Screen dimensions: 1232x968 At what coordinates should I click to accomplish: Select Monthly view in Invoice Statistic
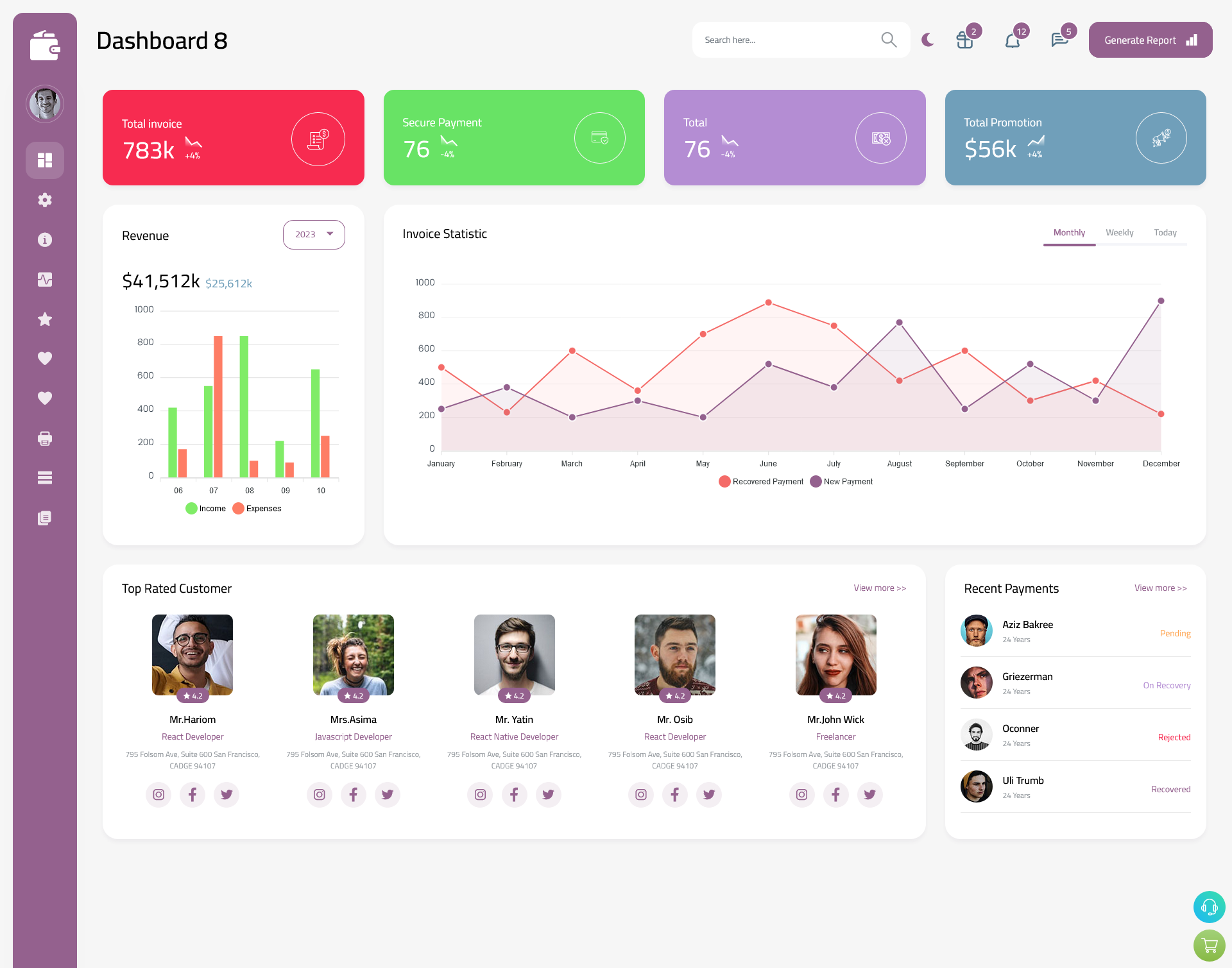coord(1069,232)
